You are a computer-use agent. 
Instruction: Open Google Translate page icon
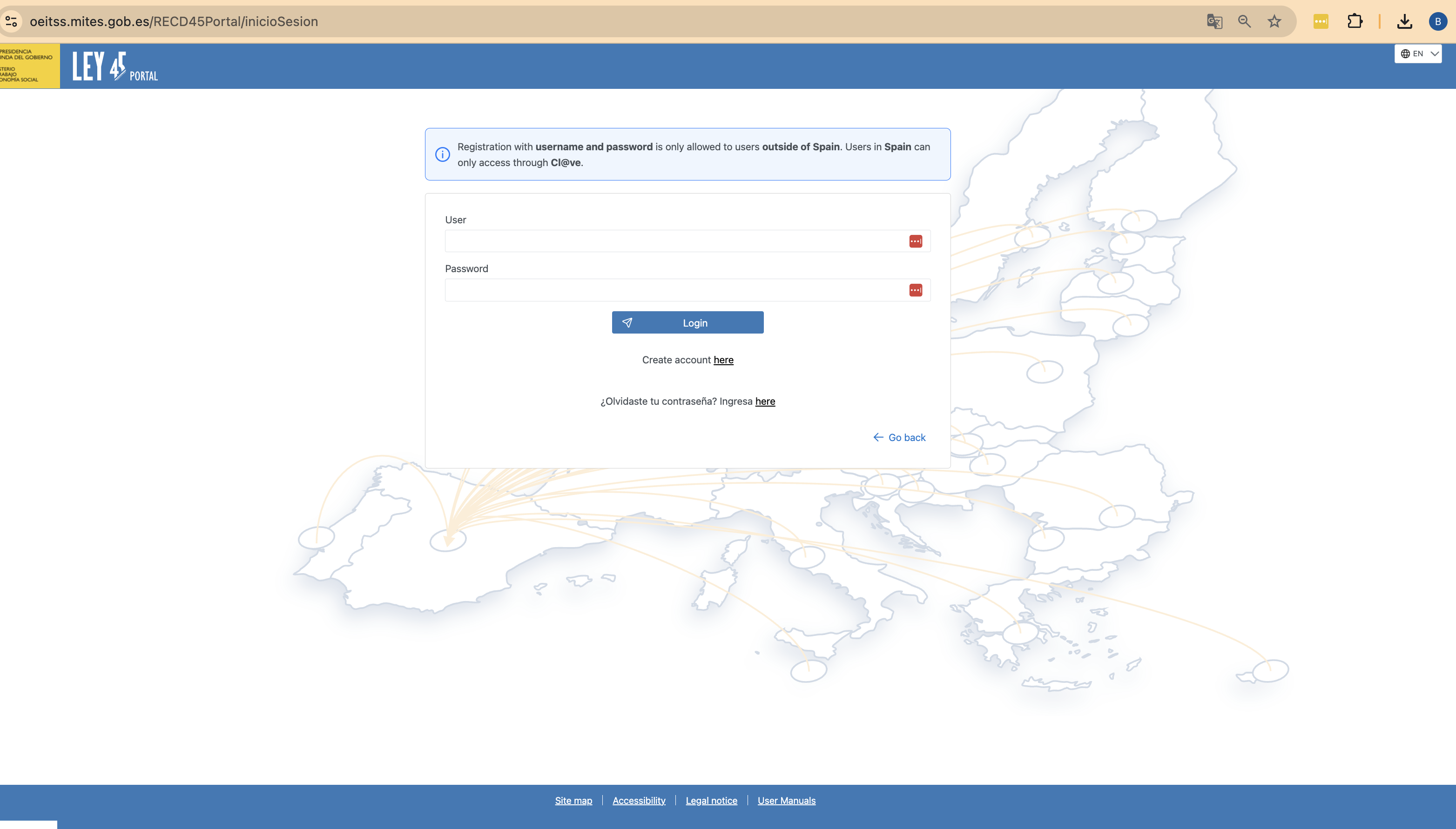pos(1214,22)
